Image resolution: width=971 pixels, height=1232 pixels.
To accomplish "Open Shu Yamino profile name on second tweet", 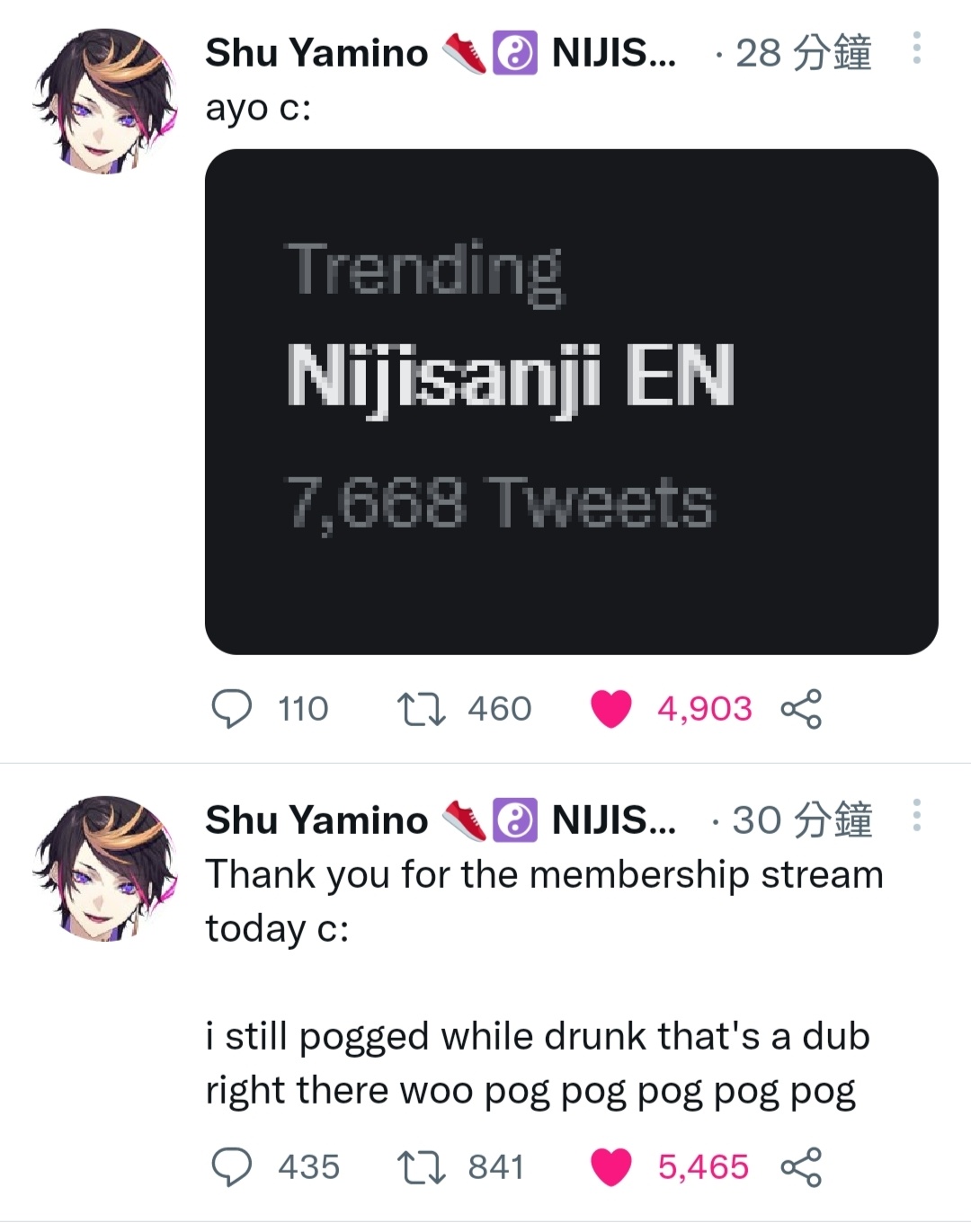I will (x=316, y=820).
